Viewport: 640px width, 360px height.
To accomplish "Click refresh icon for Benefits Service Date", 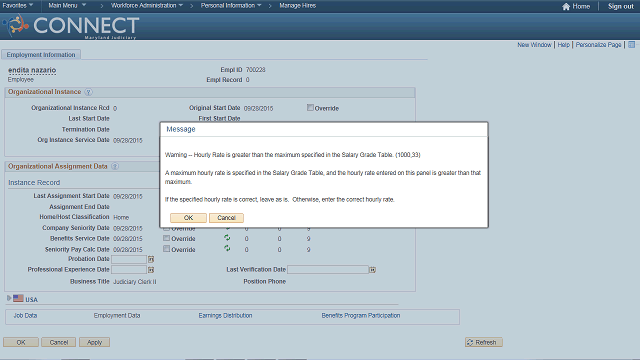I will 227,238.
